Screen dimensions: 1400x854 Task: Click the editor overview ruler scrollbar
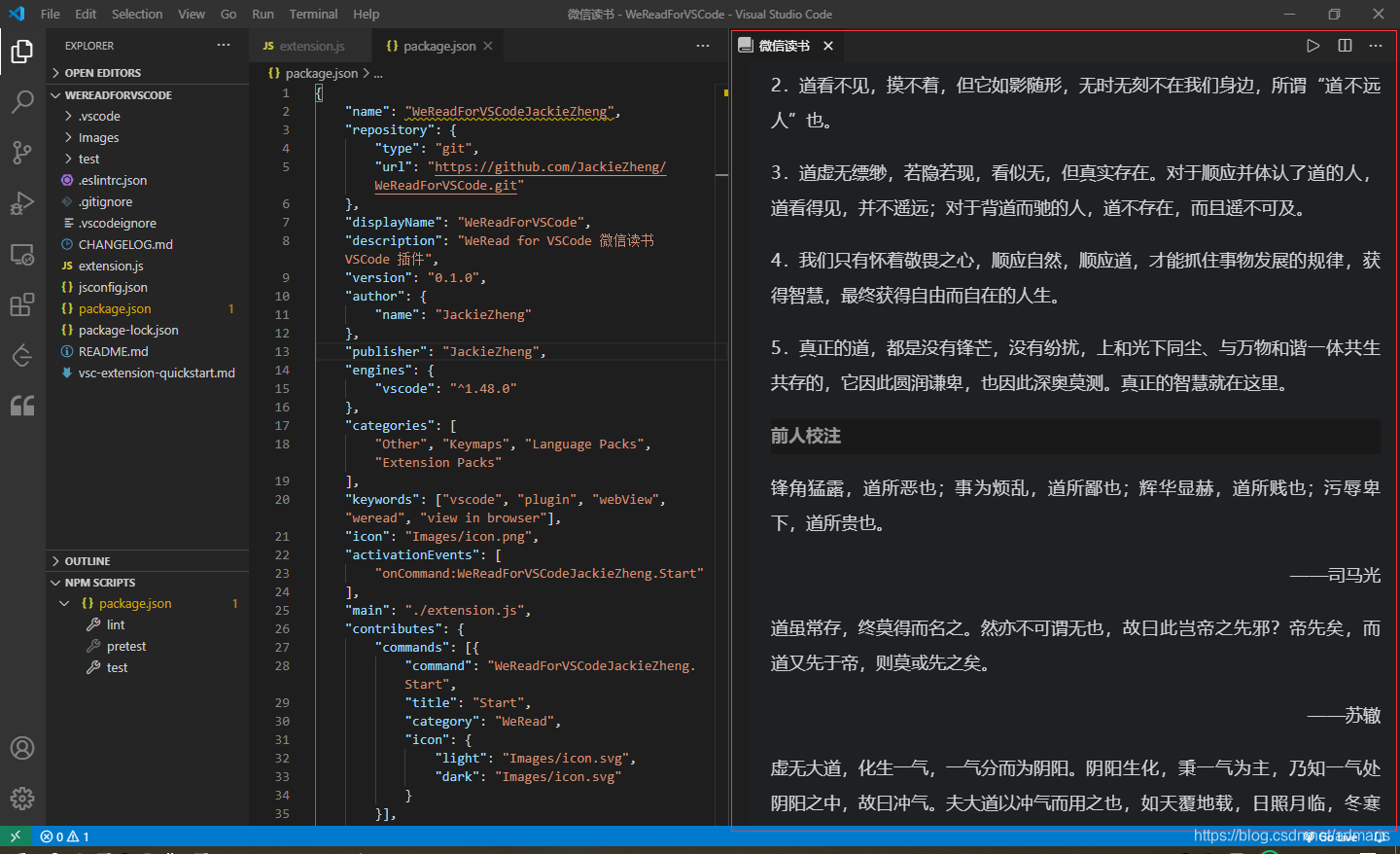(722, 452)
